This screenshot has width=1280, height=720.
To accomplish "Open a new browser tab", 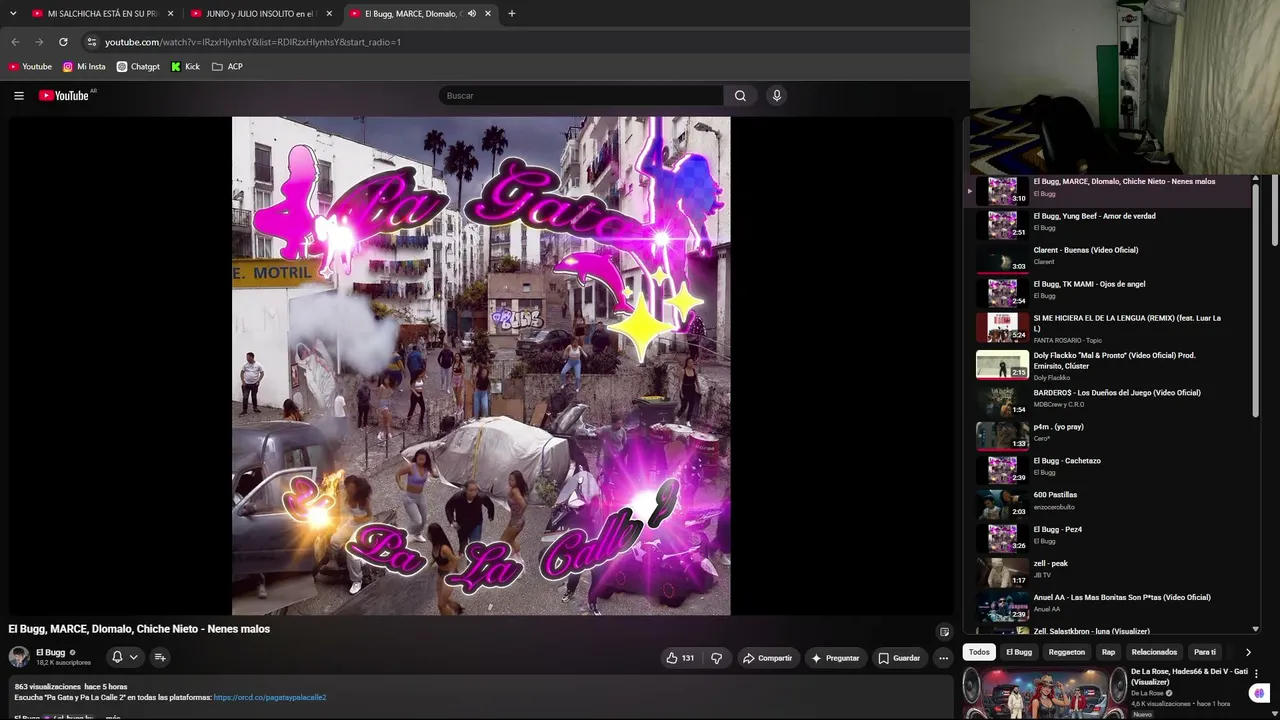I will 512,14.
